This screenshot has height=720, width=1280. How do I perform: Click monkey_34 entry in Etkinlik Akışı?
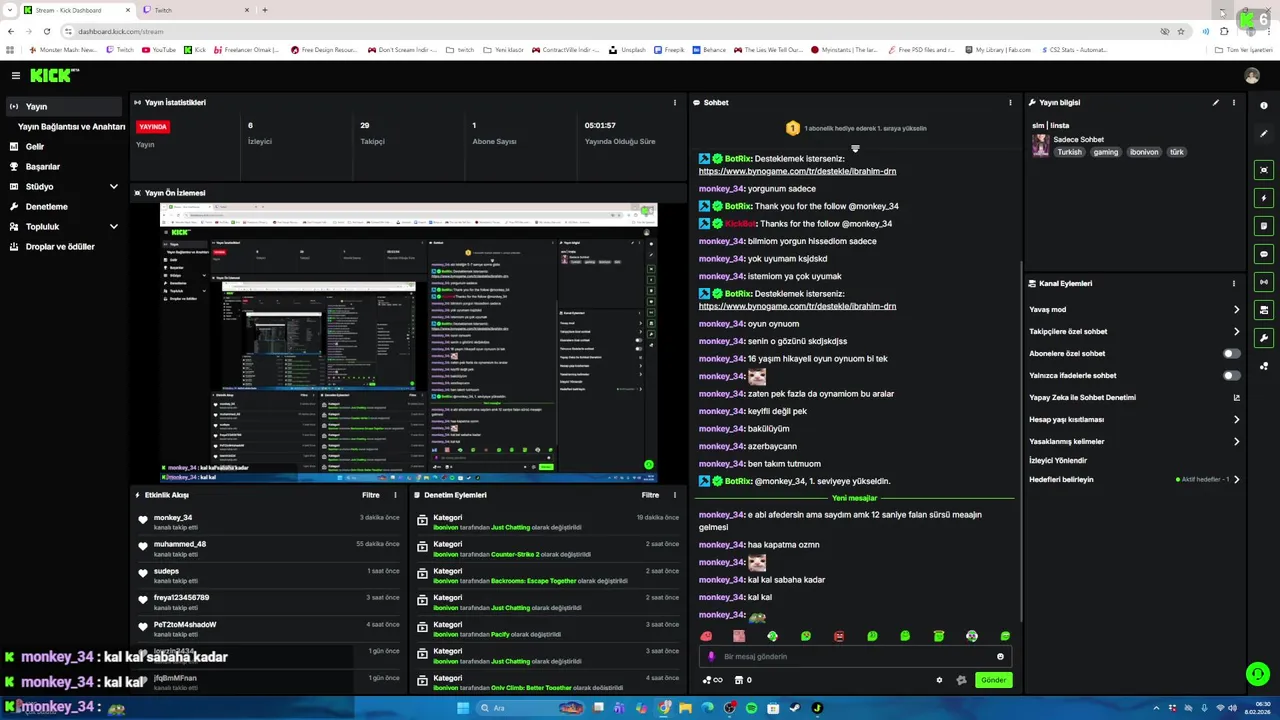pos(270,522)
